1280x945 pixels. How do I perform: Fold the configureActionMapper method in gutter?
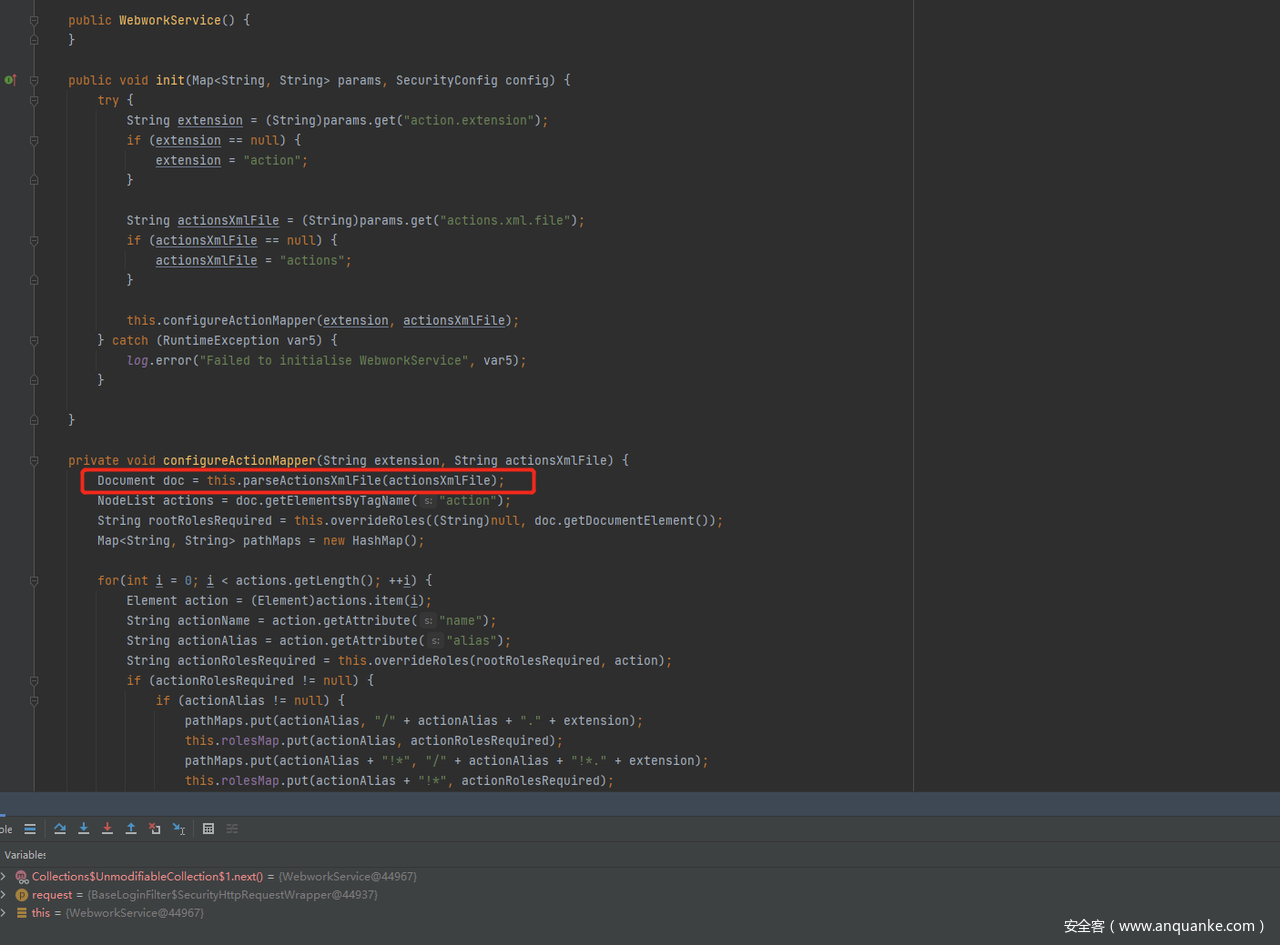tap(34, 460)
